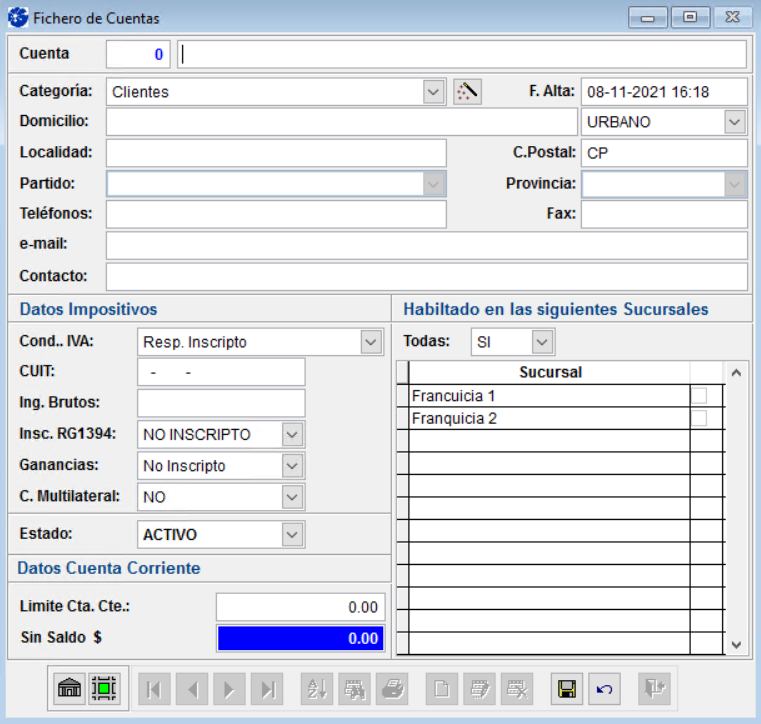Click the exit door icon in toolbar

(656, 688)
